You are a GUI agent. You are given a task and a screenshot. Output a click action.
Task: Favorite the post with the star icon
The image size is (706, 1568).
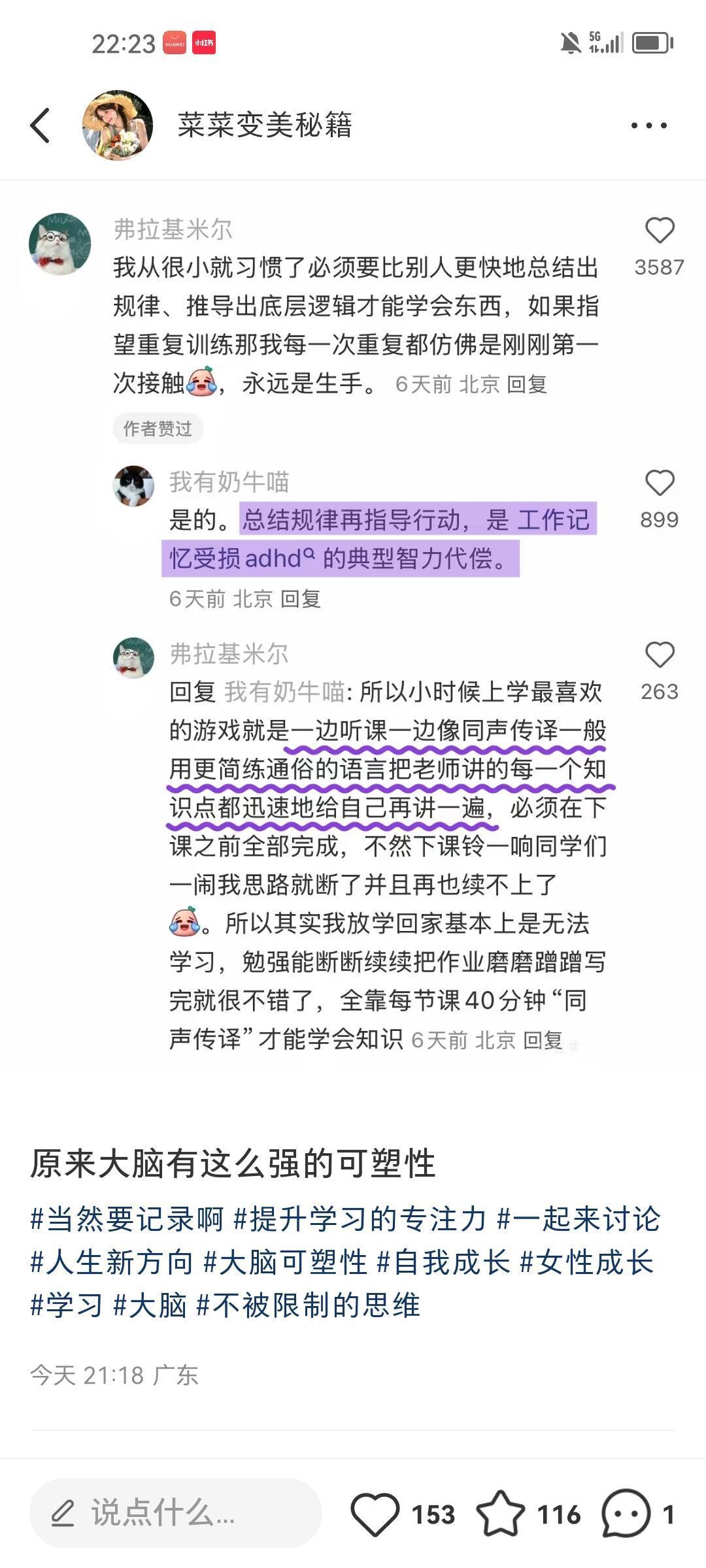point(500,1513)
